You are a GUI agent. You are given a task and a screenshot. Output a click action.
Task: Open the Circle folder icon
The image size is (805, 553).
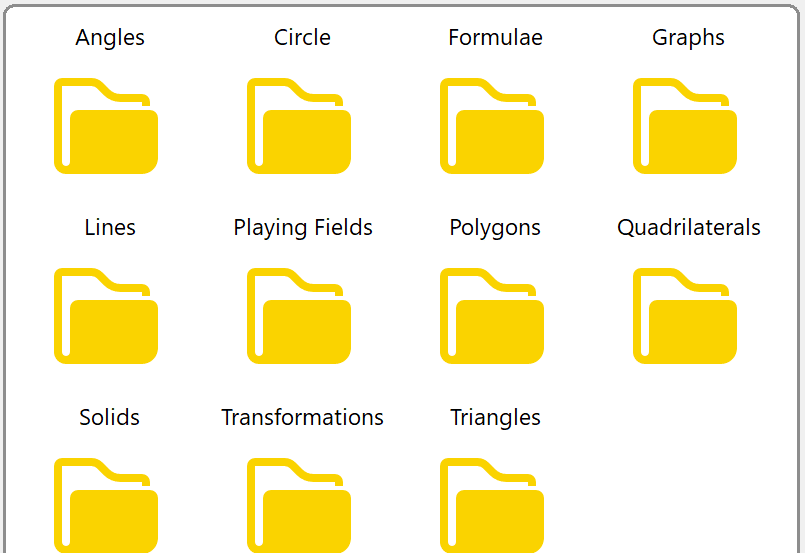[x=299, y=126]
